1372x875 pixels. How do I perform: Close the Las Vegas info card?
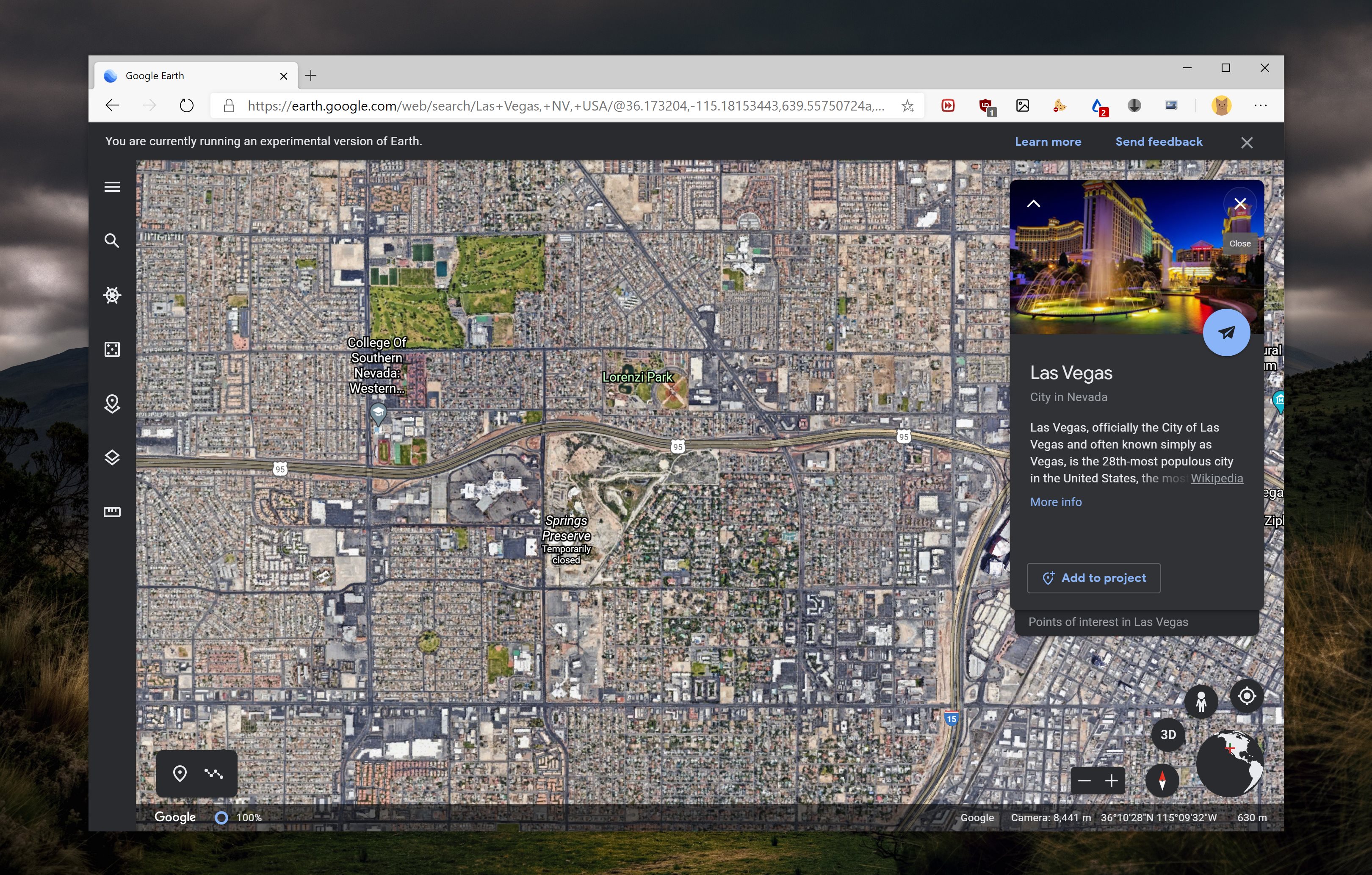(x=1240, y=203)
